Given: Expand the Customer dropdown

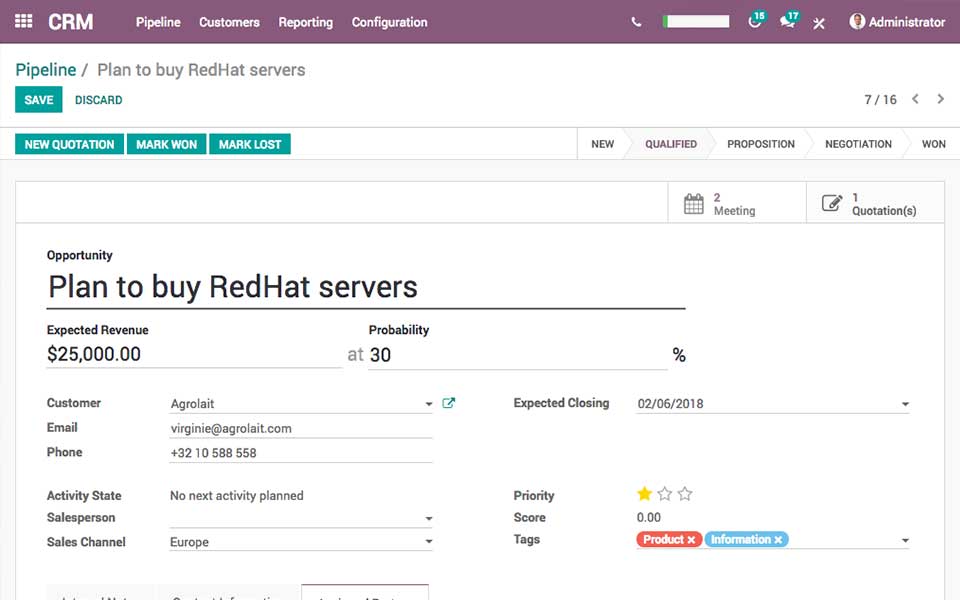Looking at the screenshot, I should (429, 404).
